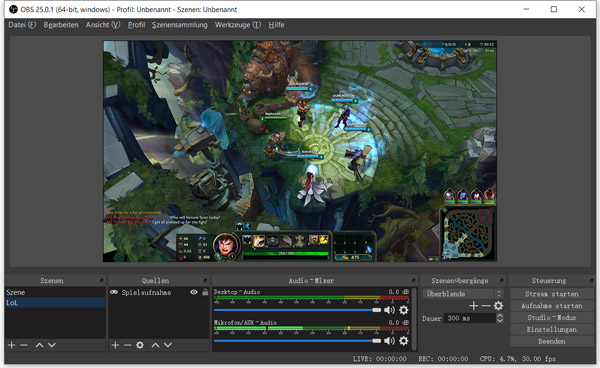Click Aufnahme starten button
Viewport: 600px width, 368px height.
[552, 306]
